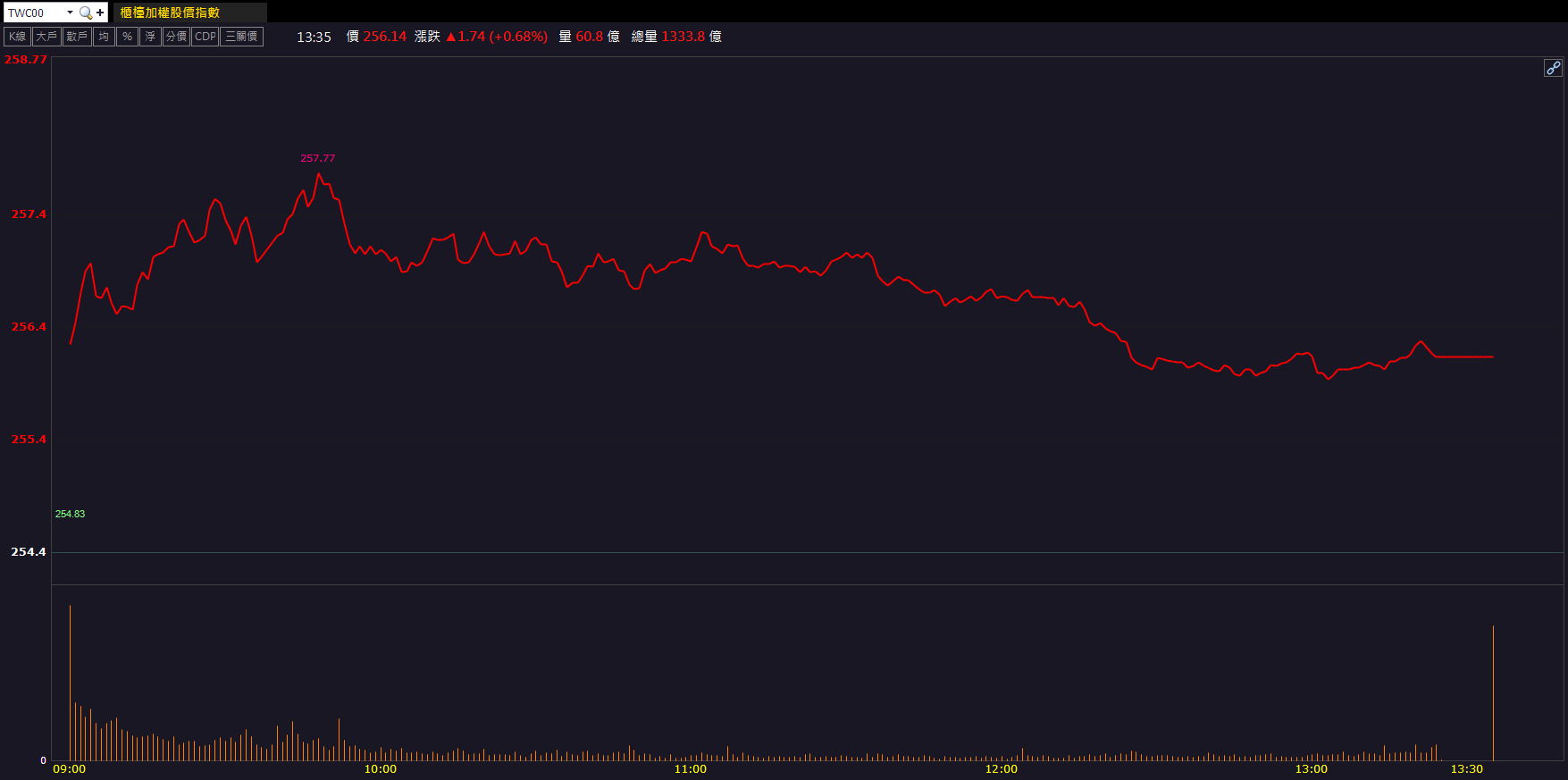
Task: Click the 254.83 reference price label
Action: click(x=70, y=514)
